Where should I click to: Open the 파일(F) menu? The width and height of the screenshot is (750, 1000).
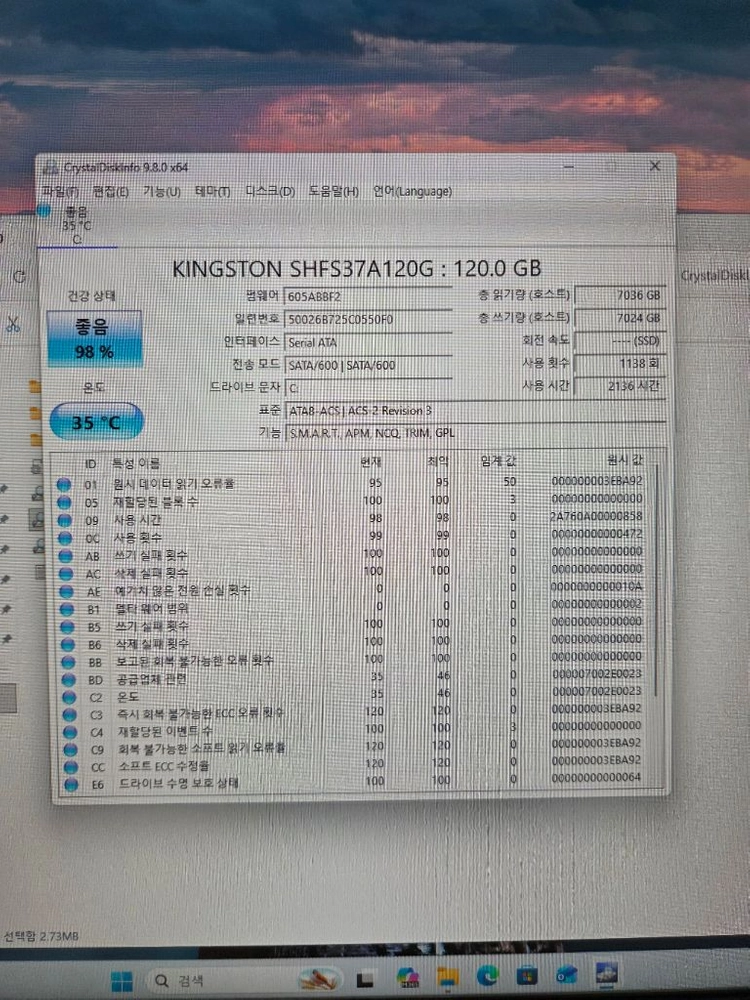click(60, 191)
